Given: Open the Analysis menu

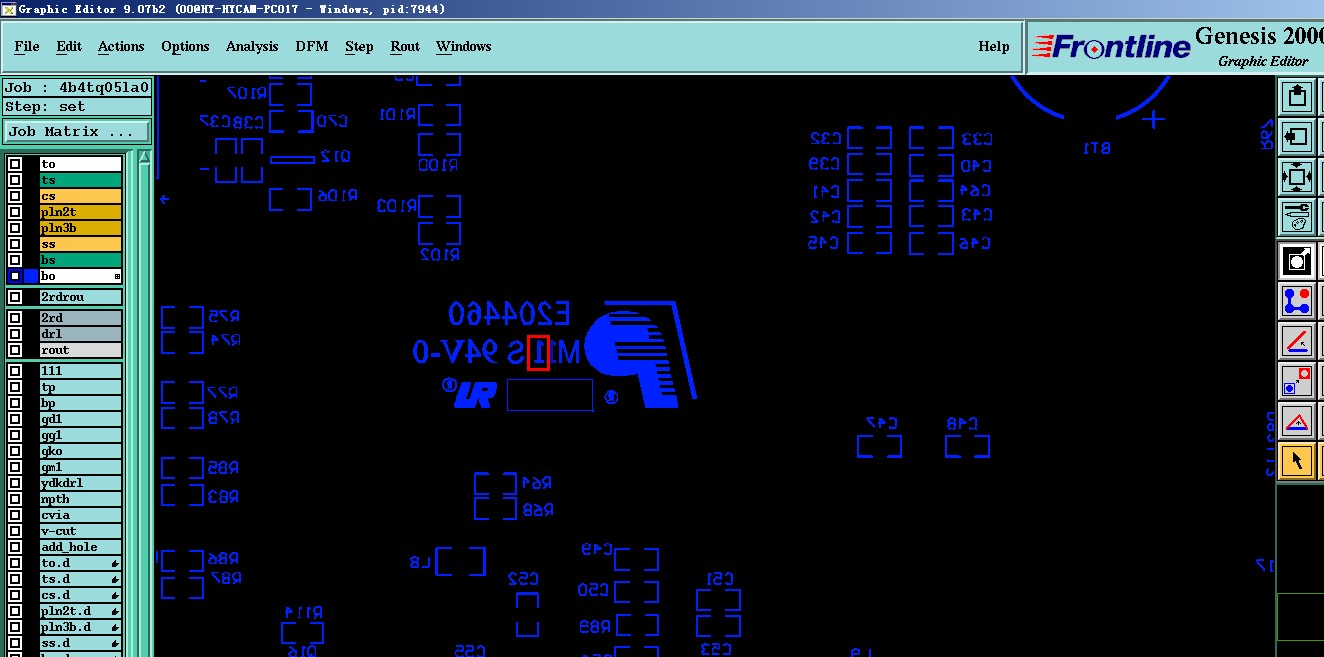Looking at the screenshot, I should (x=252, y=46).
